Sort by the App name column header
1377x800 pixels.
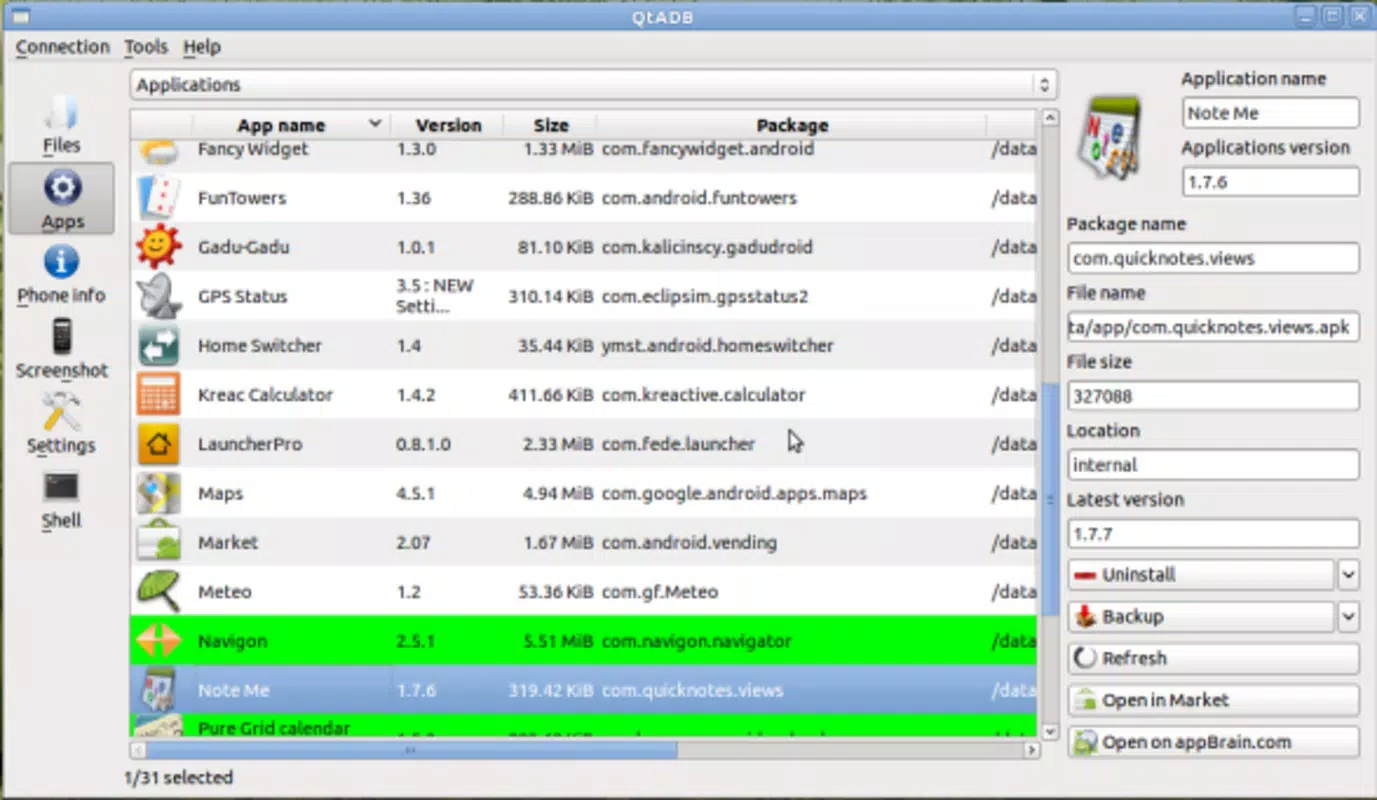[290, 125]
